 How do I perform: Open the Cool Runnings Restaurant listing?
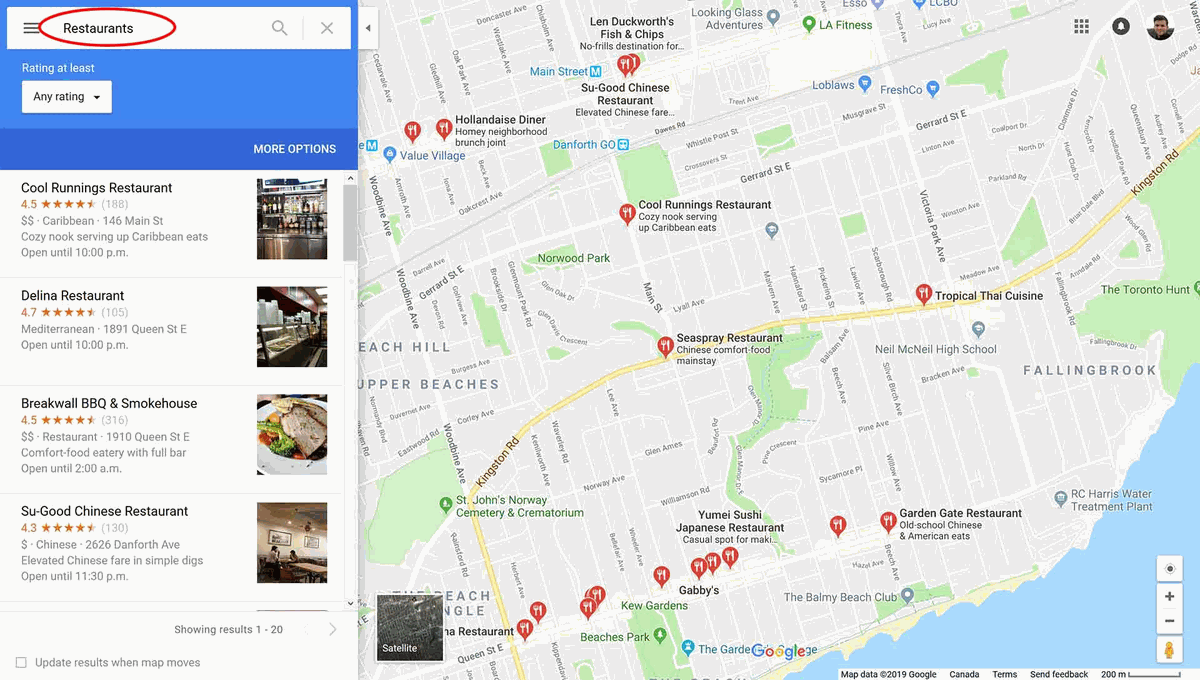tap(173, 223)
